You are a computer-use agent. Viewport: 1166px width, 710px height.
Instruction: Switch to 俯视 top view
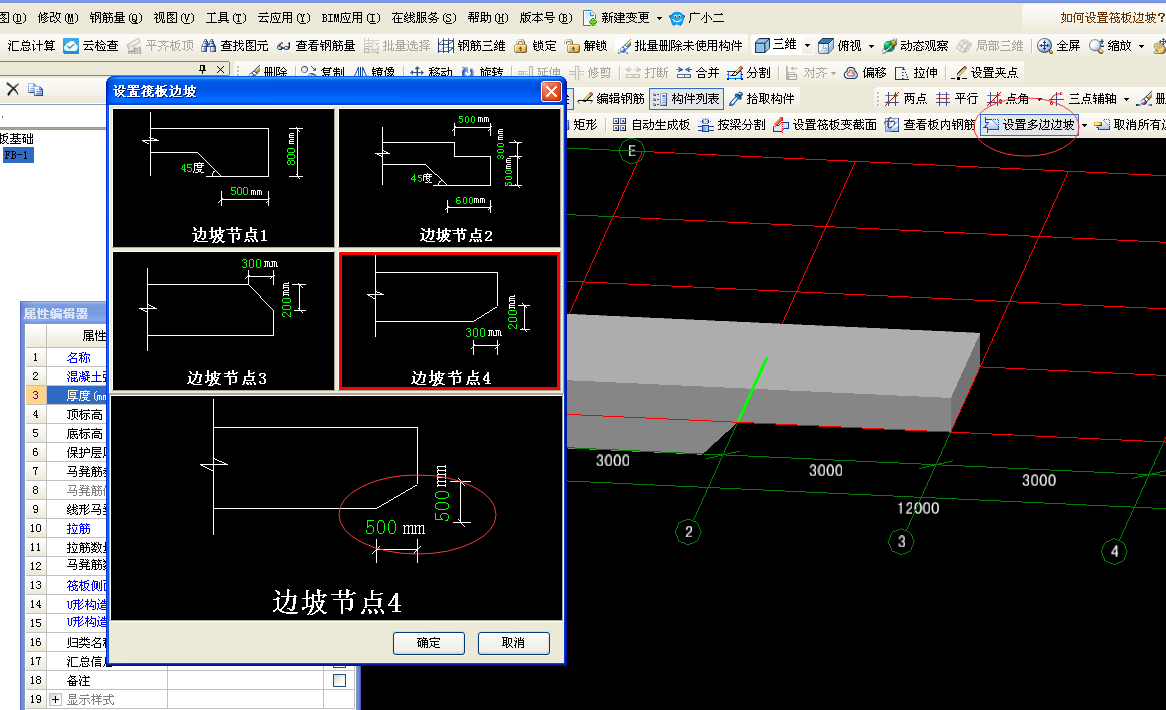840,46
